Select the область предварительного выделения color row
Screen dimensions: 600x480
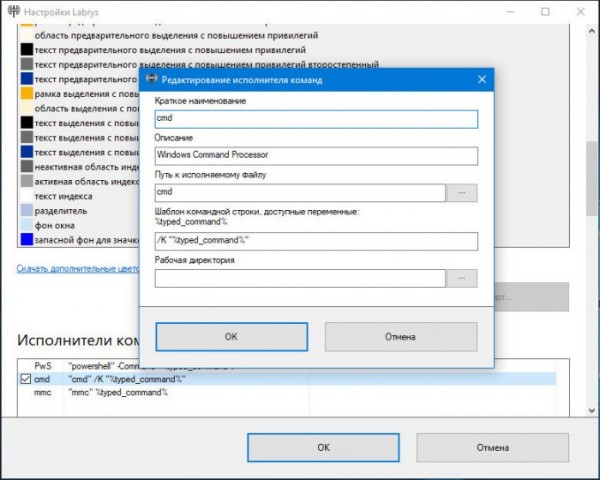click(x=176, y=35)
